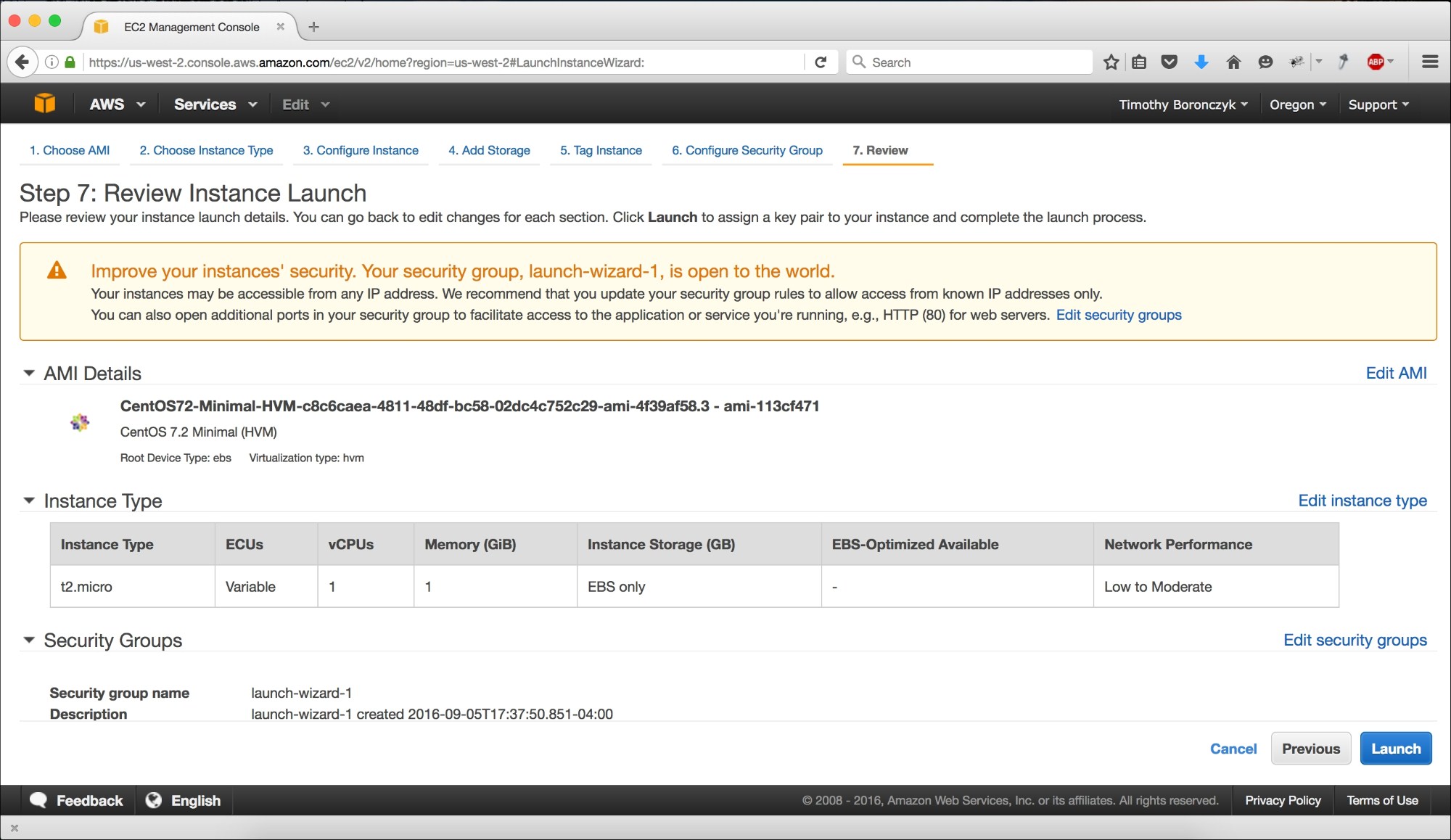The image size is (1451, 840).
Task: Click the AWS home cube logo
Action: tap(44, 103)
